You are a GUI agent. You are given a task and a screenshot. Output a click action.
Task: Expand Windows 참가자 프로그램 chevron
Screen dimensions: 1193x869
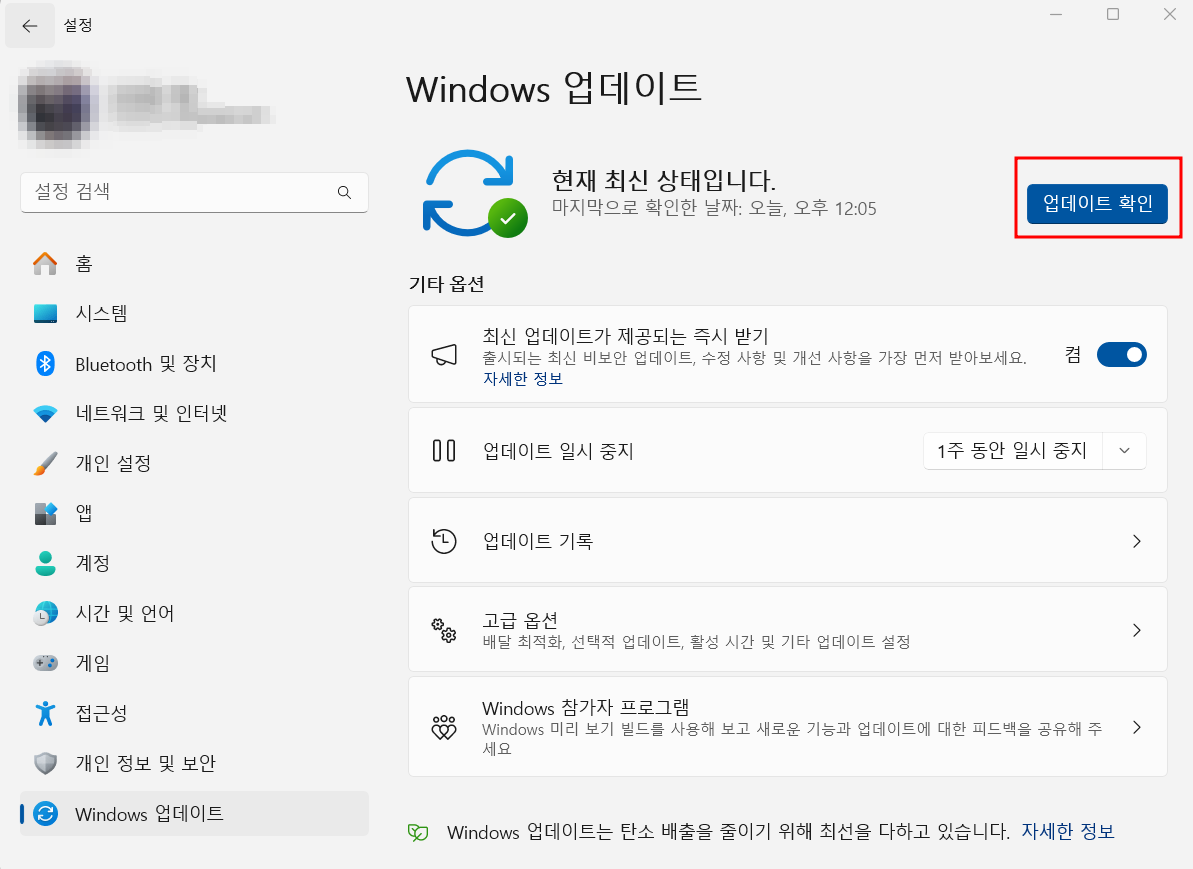[x=1137, y=727]
